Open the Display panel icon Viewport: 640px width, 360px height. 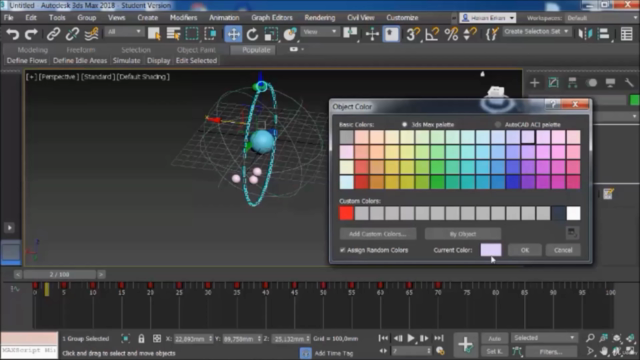pos(610,83)
